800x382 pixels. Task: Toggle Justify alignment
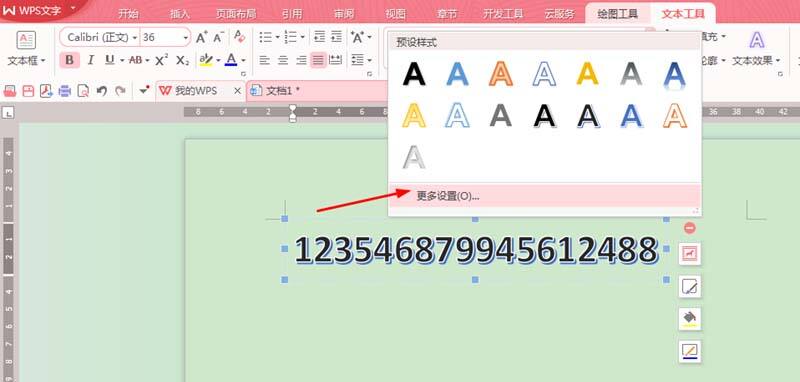coord(318,60)
